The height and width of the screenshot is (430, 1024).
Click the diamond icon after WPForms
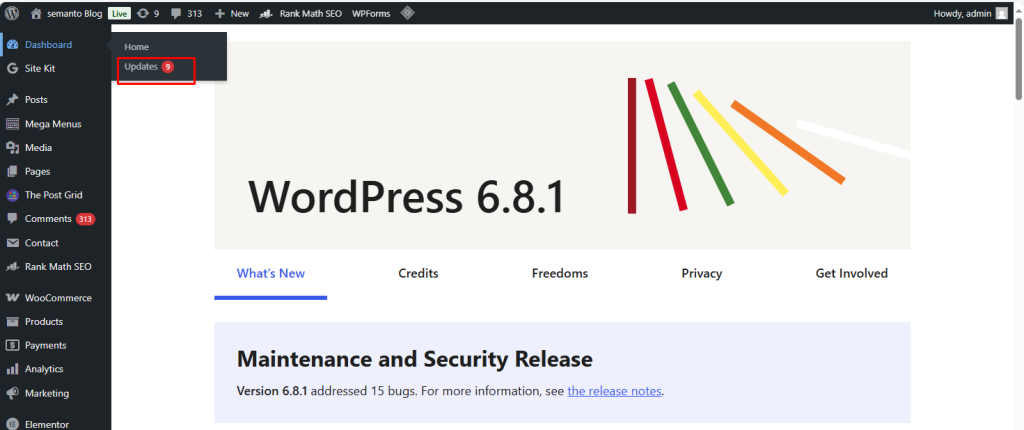click(408, 14)
